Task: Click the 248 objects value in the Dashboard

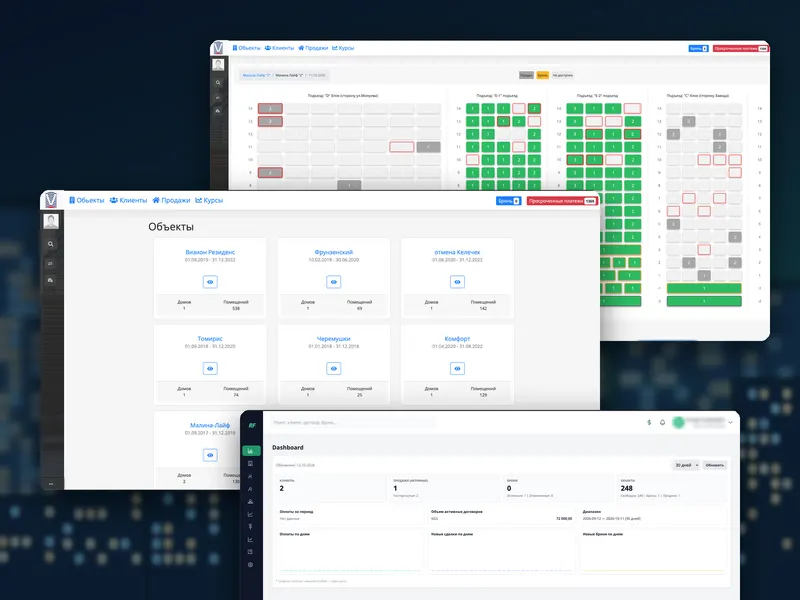Action: coord(627,488)
